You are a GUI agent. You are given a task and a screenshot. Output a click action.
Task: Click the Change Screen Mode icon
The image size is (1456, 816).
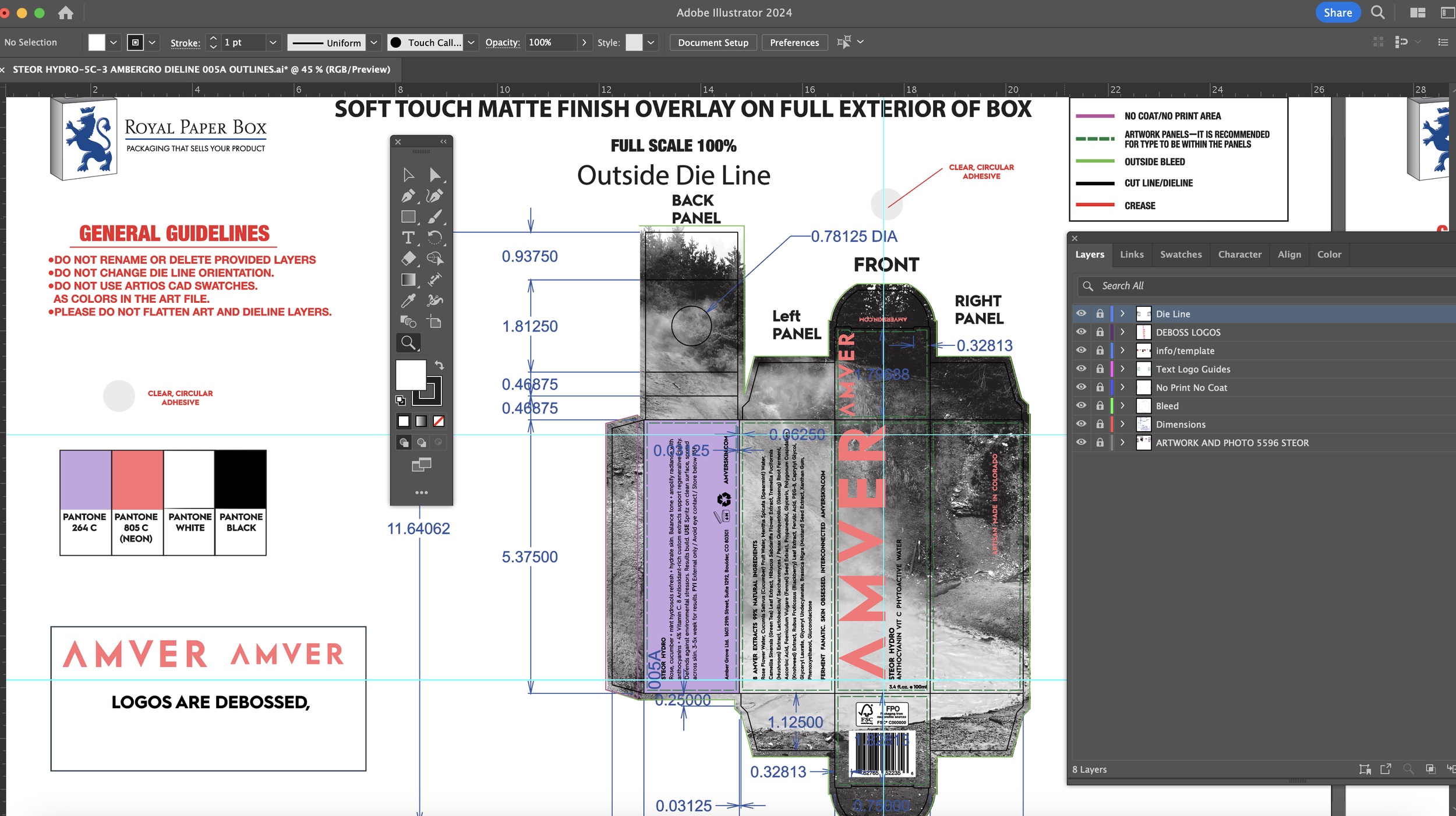click(x=422, y=465)
